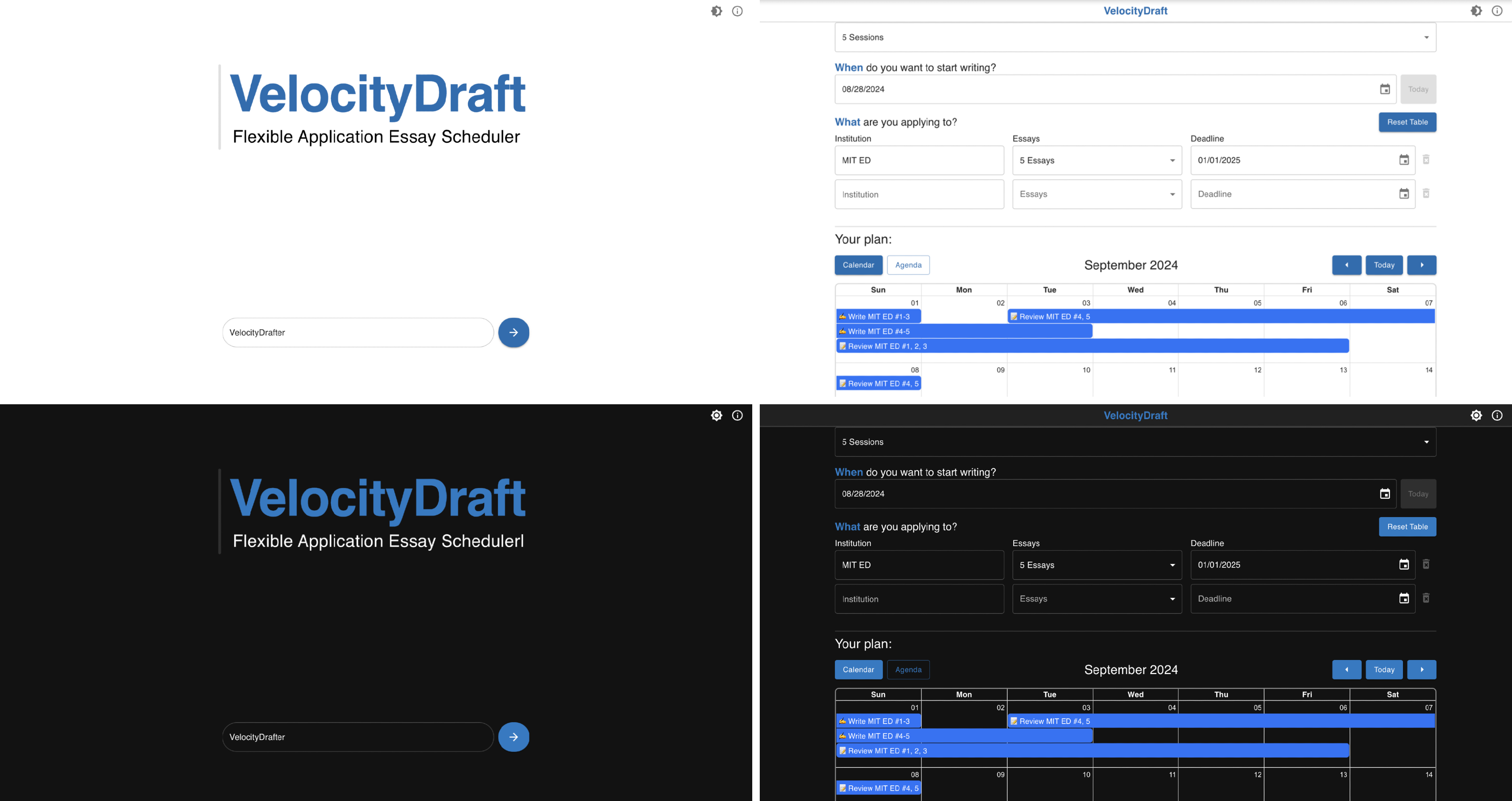Advance the plan calendar to October
This screenshot has width=1512, height=801.
point(1422,265)
